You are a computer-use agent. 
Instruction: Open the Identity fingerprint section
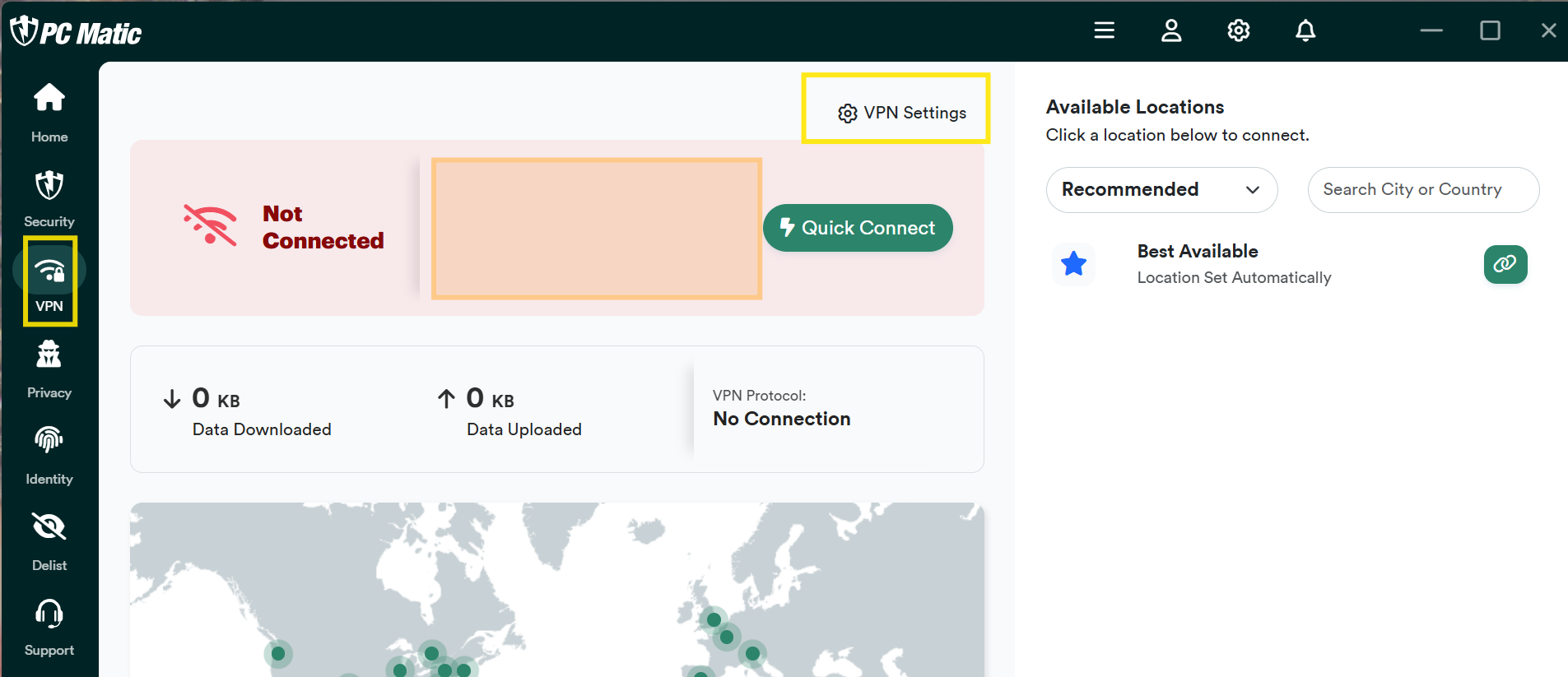pyautogui.click(x=49, y=456)
